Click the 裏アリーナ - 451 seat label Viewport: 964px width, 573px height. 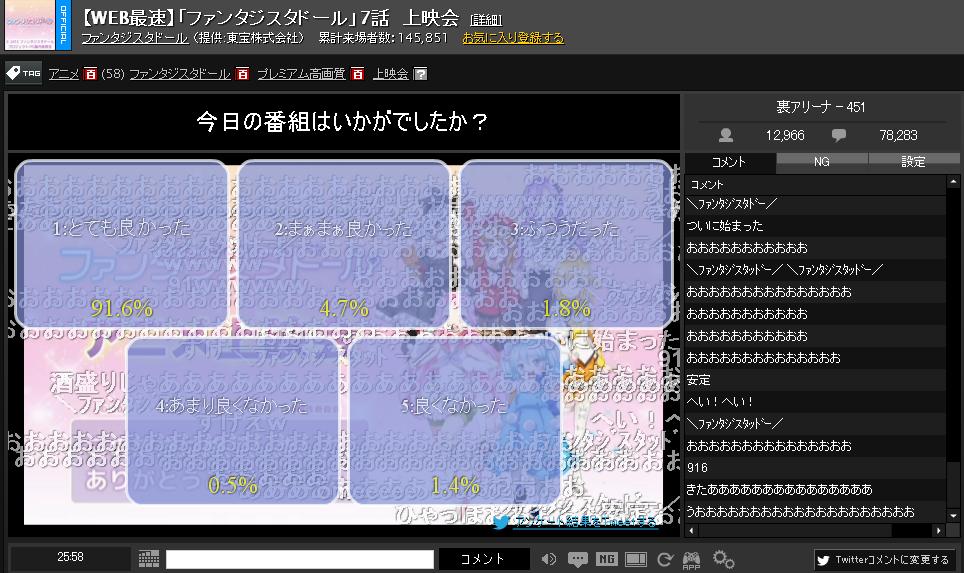click(821, 107)
